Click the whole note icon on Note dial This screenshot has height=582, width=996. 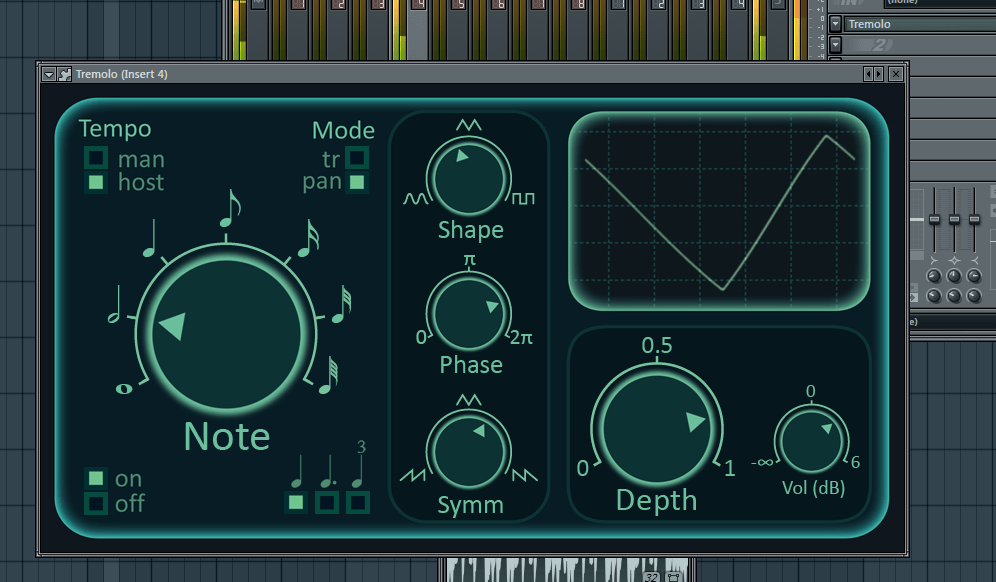coord(124,388)
